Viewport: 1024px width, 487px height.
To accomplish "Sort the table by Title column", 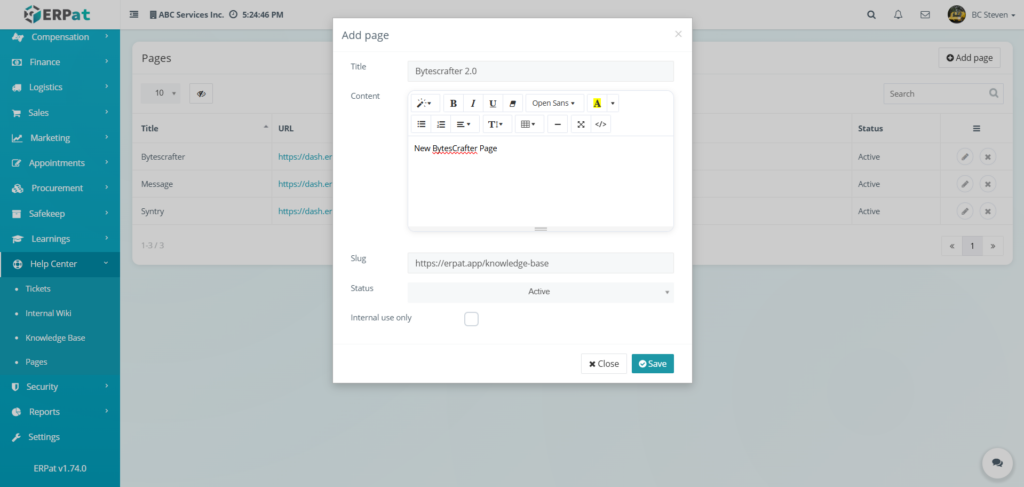I will (202, 129).
